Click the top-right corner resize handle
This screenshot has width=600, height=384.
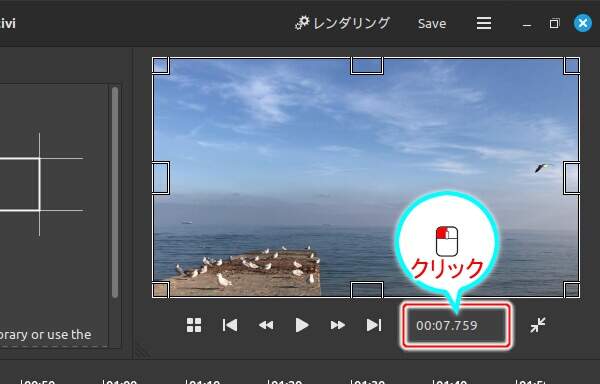[x=572, y=66]
